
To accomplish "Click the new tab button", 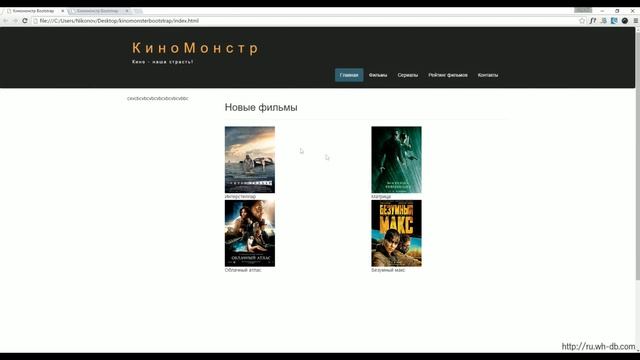I will (138, 11).
